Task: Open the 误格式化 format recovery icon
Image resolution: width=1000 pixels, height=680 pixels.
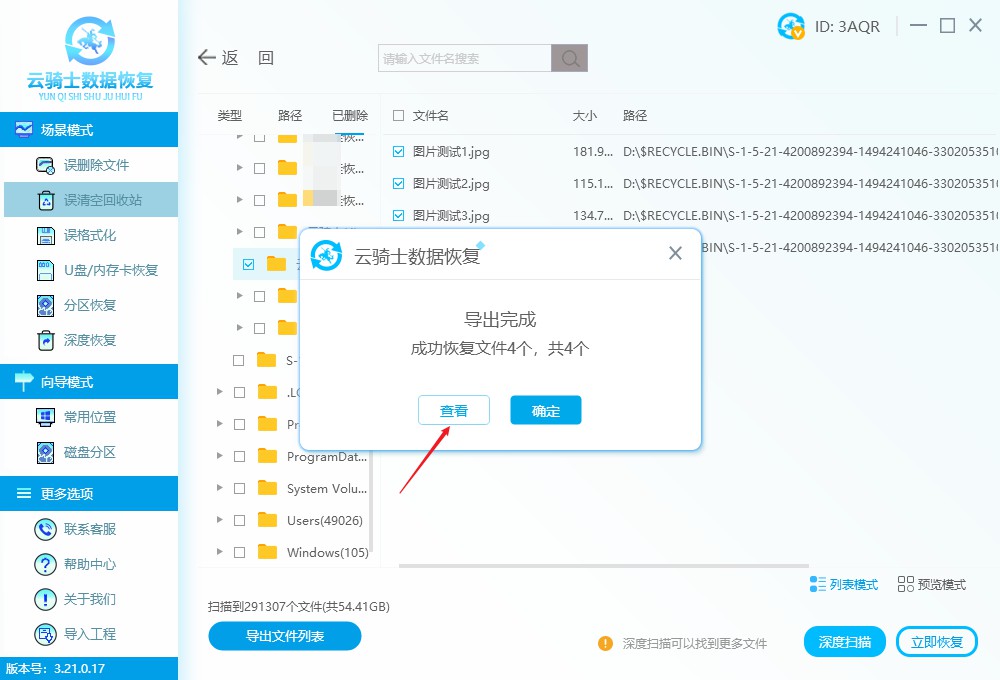Action: coord(45,235)
